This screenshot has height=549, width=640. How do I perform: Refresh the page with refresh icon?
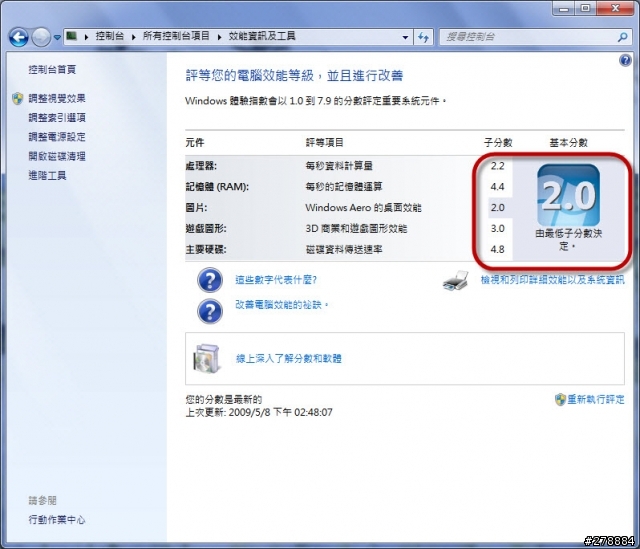click(424, 37)
